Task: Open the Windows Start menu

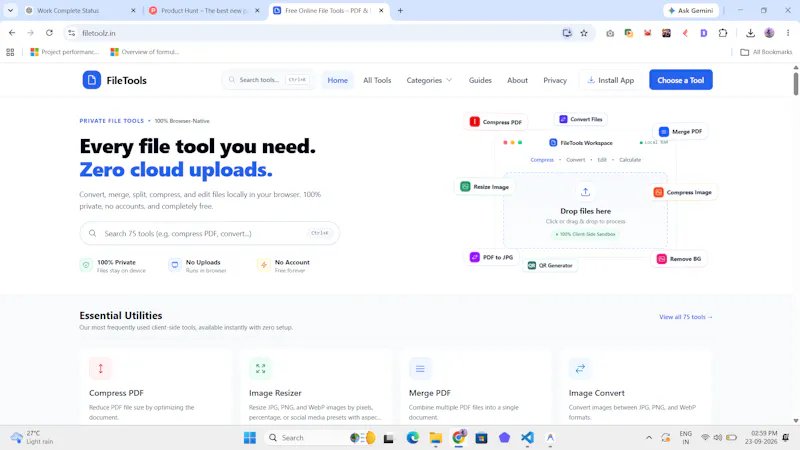Action: coord(249,438)
